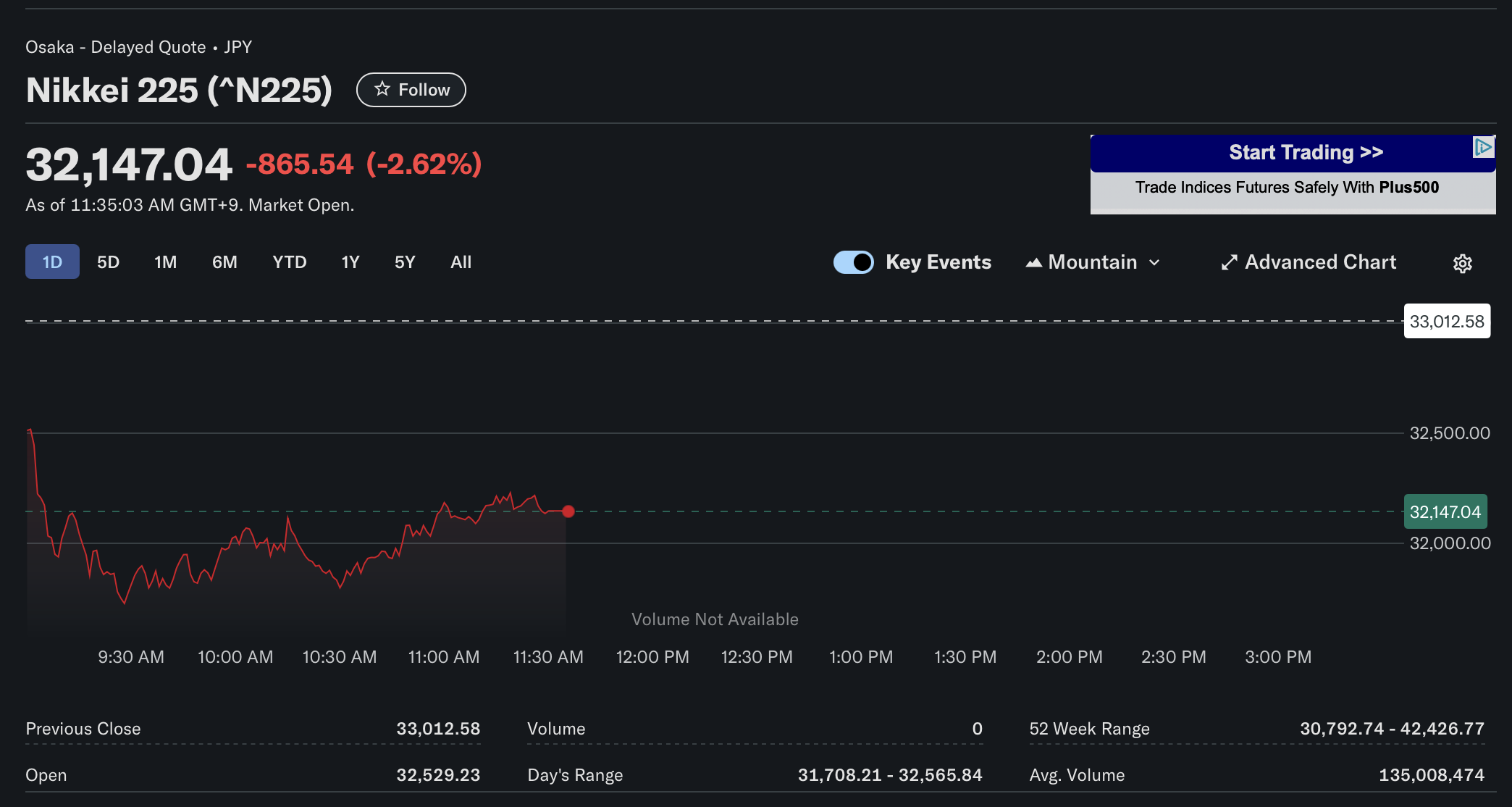The image size is (1512, 807).
Task: Show the All time range
Action: pyautogui.click(x=461, y=262)
